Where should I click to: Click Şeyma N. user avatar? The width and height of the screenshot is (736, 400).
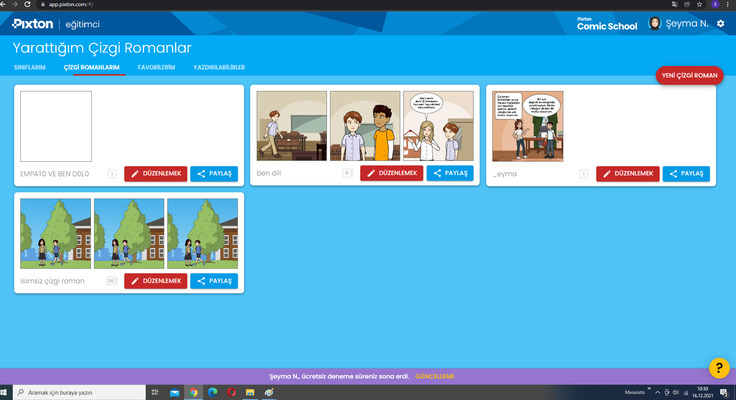[x=655, y=23]
